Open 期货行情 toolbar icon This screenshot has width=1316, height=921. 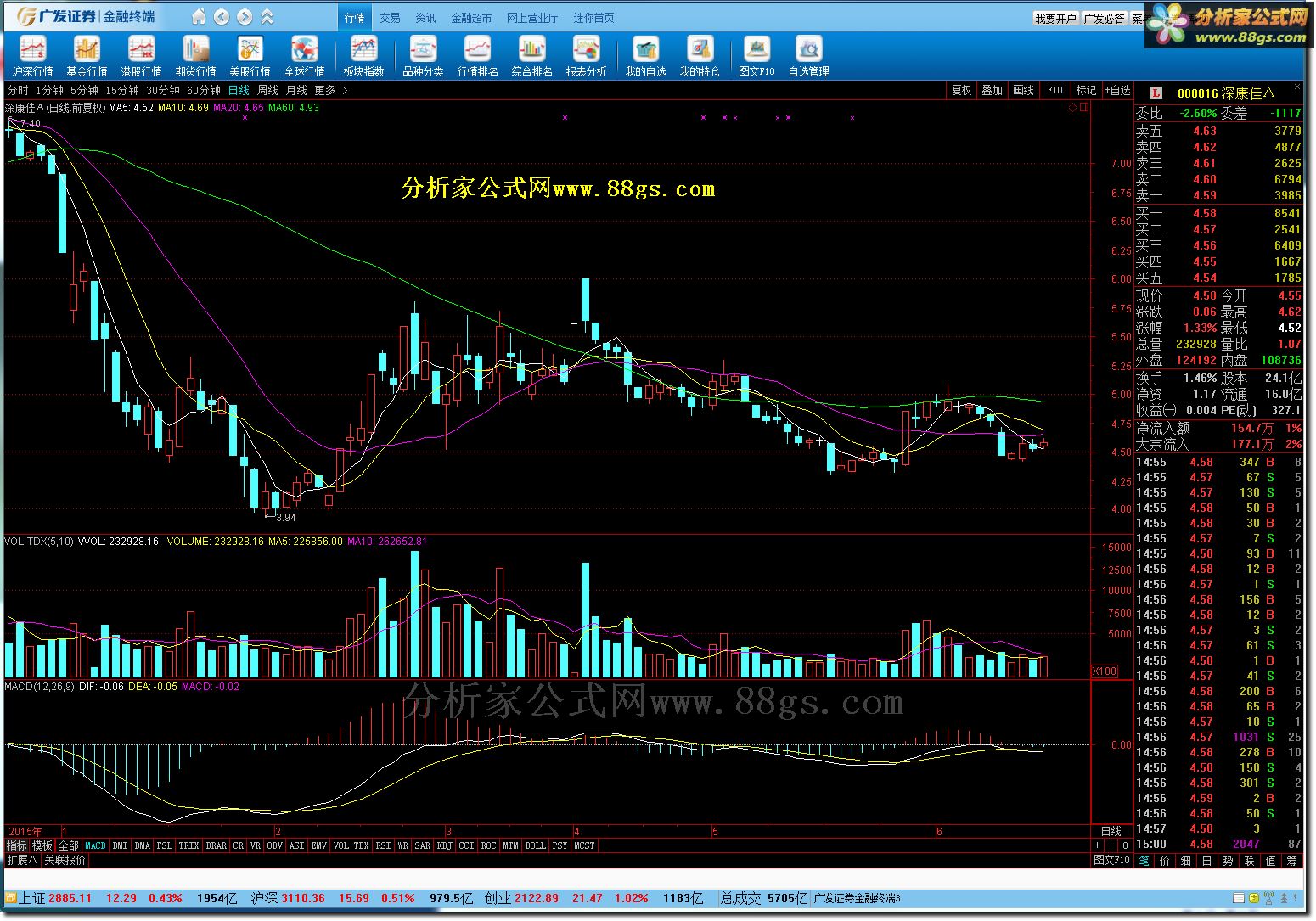196,57
